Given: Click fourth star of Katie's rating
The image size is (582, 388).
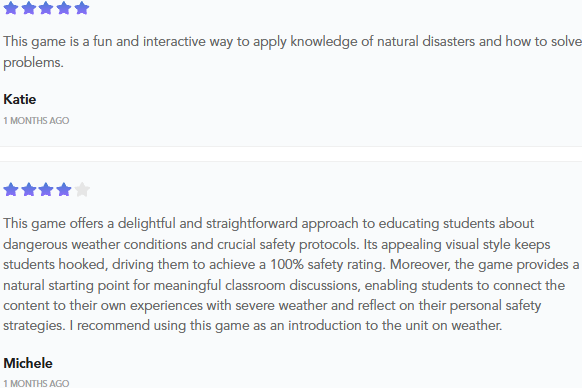Looking at the screenshot, I should [x=64, y=8].
